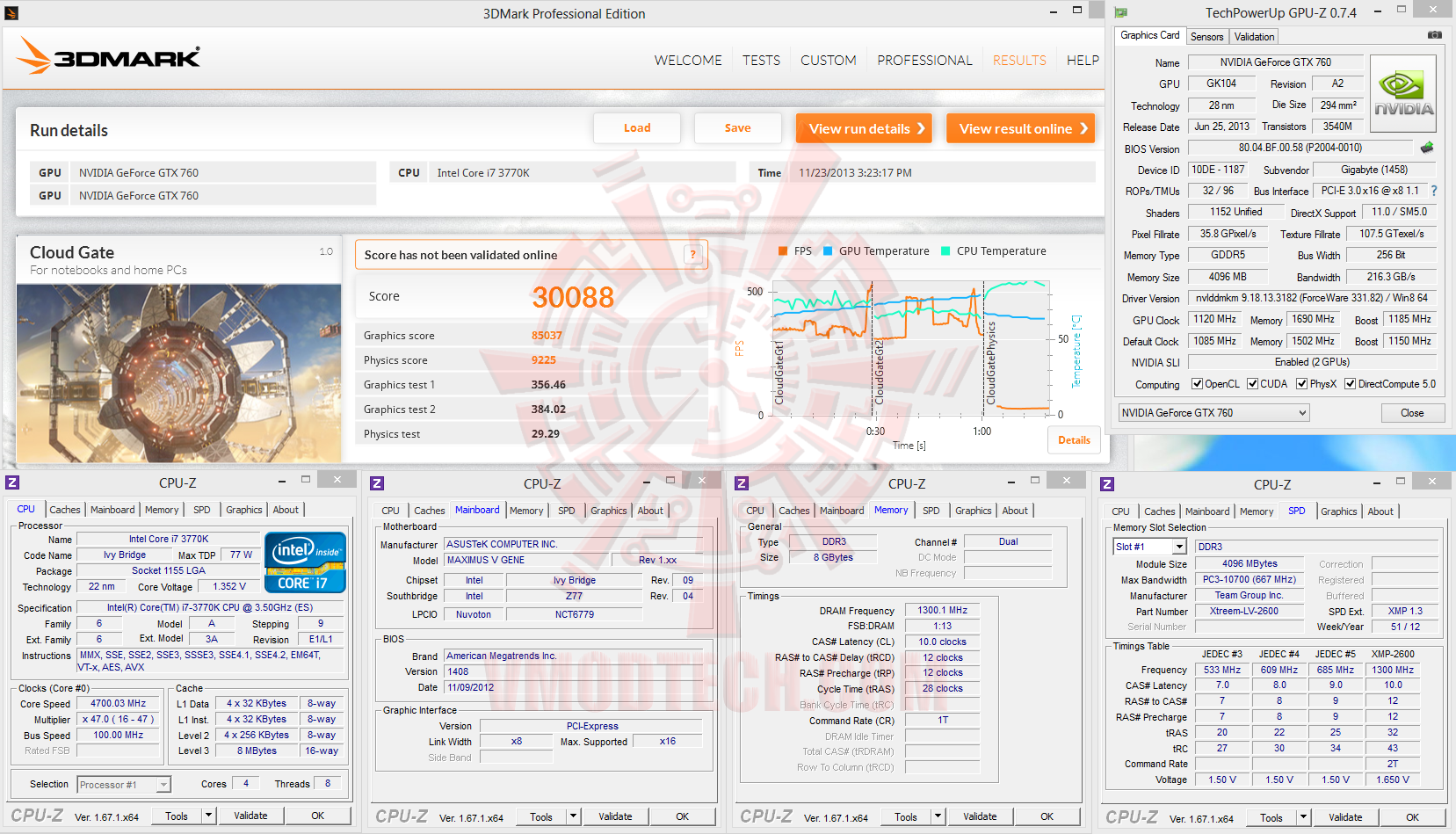This screenshot has width=1456, height=834.
Task: Open the GPU-Z graphics card selector dropdown
Action: [x=1213, y=413]
